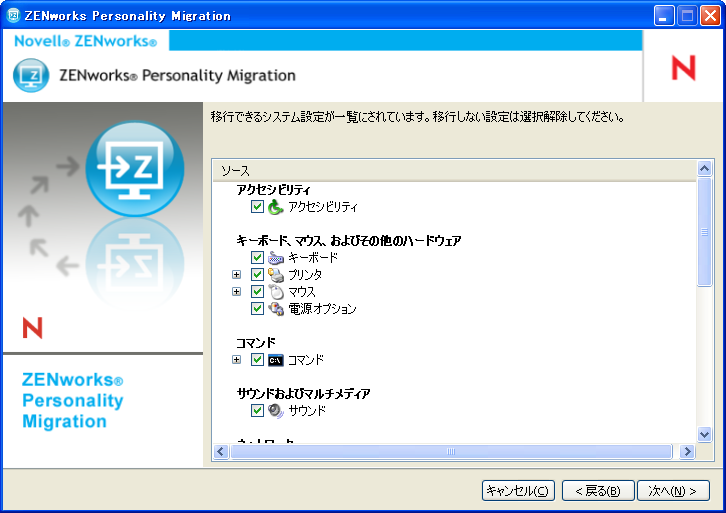Viewport: 726px width, 513px height.
Task: Select the マウス item label
Action: 302,292
